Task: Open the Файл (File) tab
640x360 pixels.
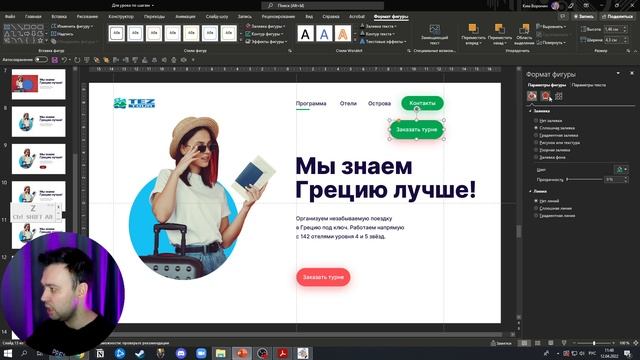Action: (x=10, y=17)
